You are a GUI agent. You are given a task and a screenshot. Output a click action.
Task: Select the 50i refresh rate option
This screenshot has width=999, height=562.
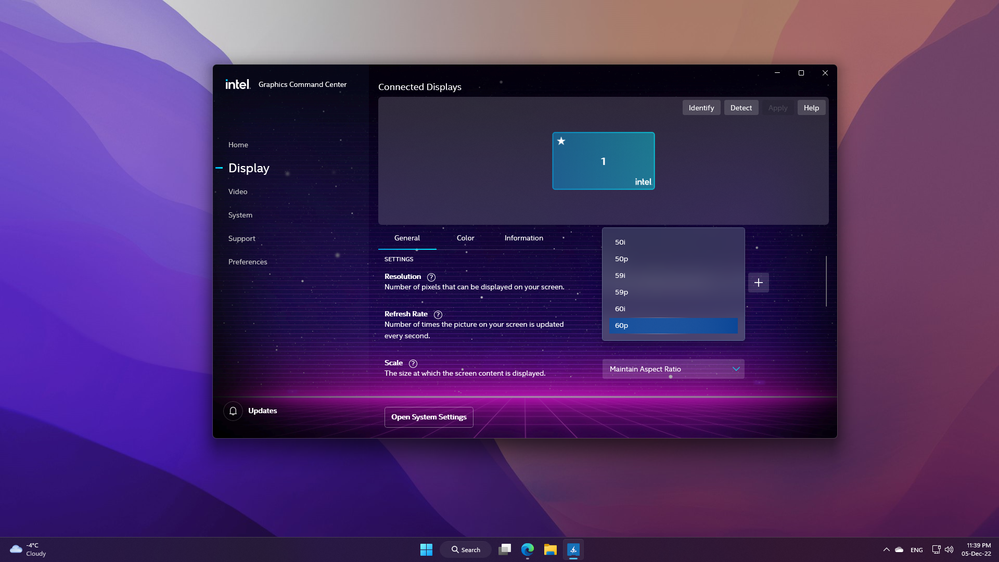673,242
